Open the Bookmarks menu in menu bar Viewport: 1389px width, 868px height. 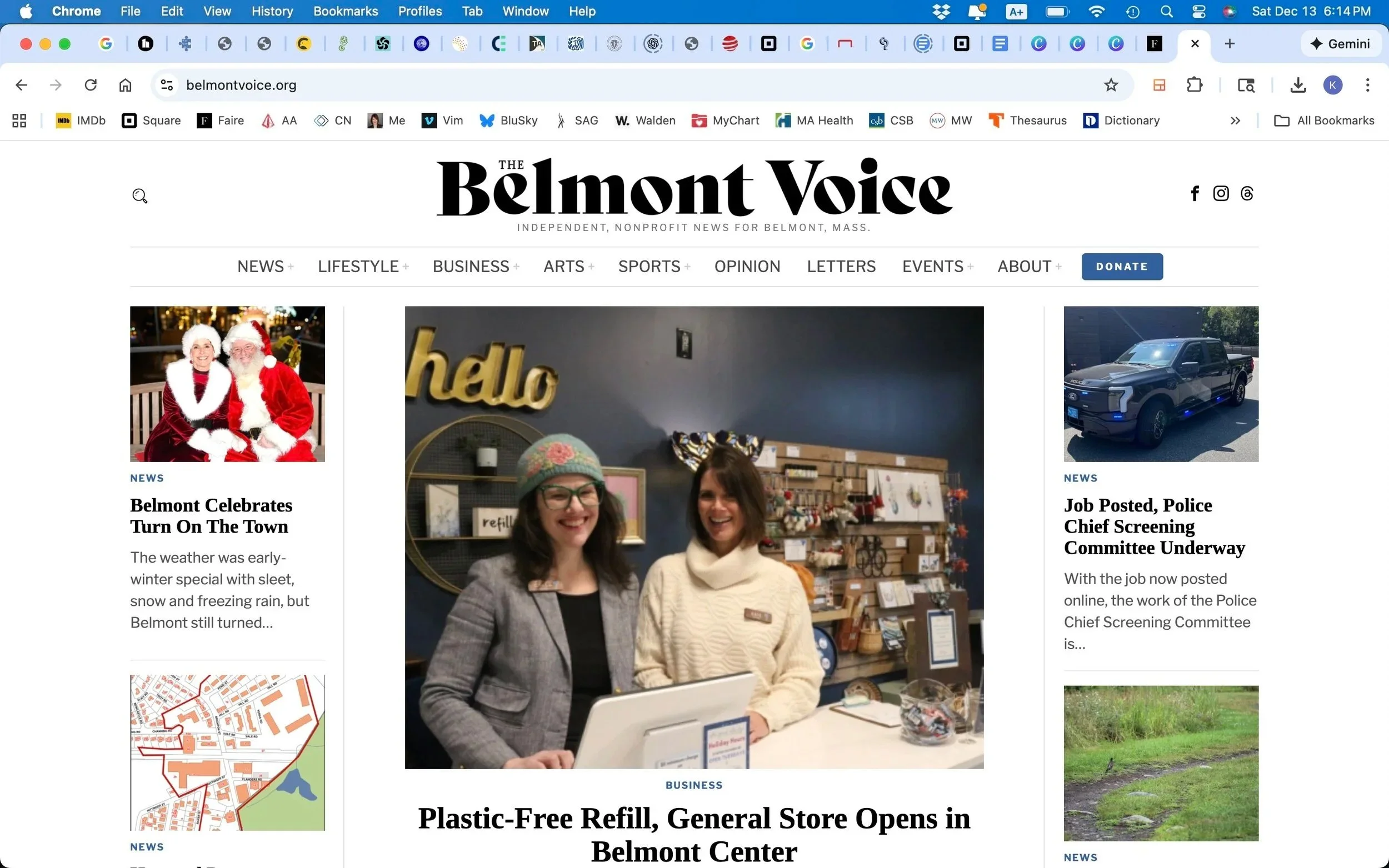[x=346, y=12]
